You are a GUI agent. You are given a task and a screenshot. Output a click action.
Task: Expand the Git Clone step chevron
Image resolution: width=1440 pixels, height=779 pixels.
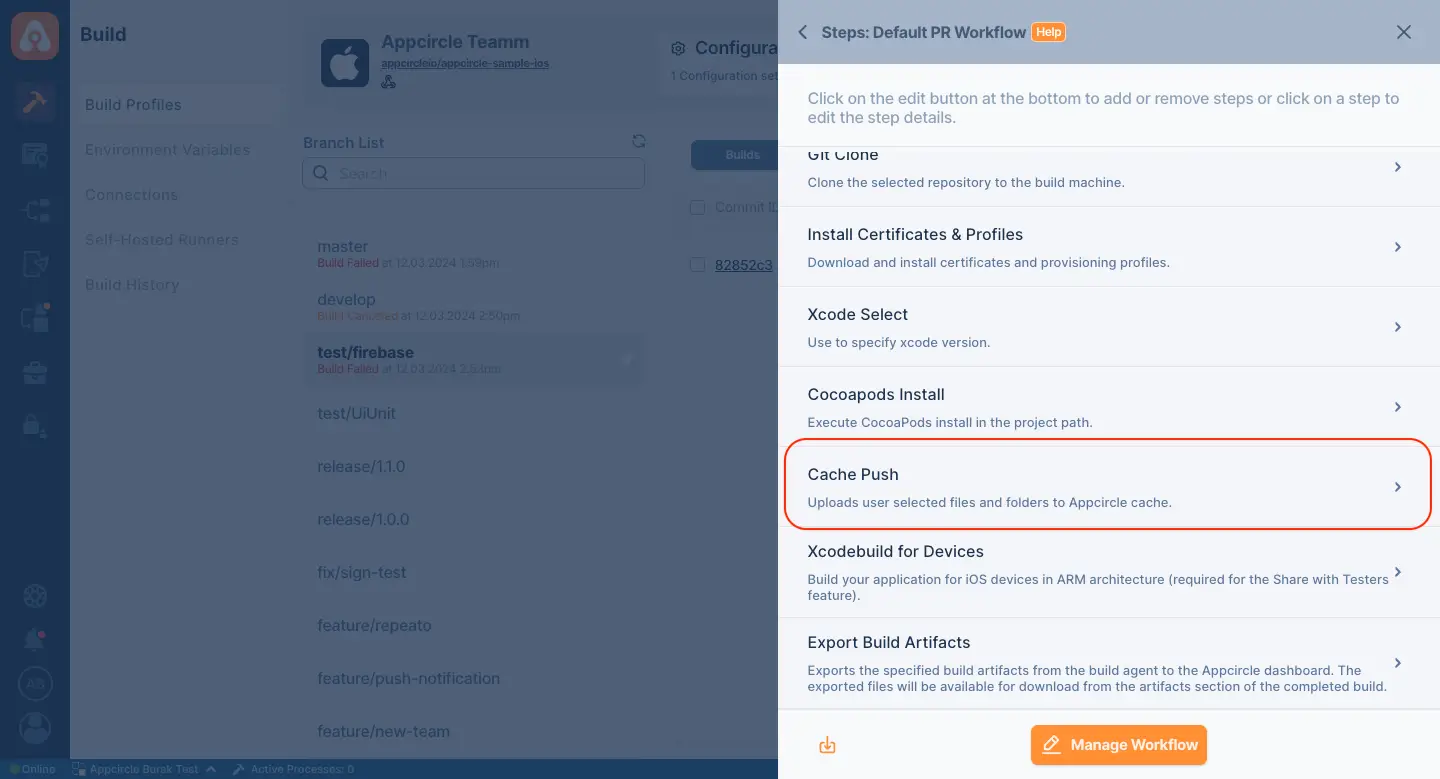[1398, 167]
